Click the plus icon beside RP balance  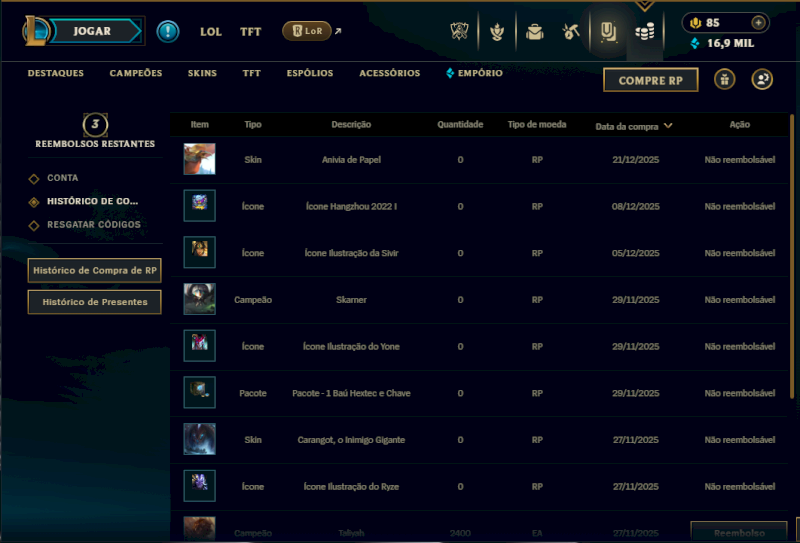pos(758,22)
